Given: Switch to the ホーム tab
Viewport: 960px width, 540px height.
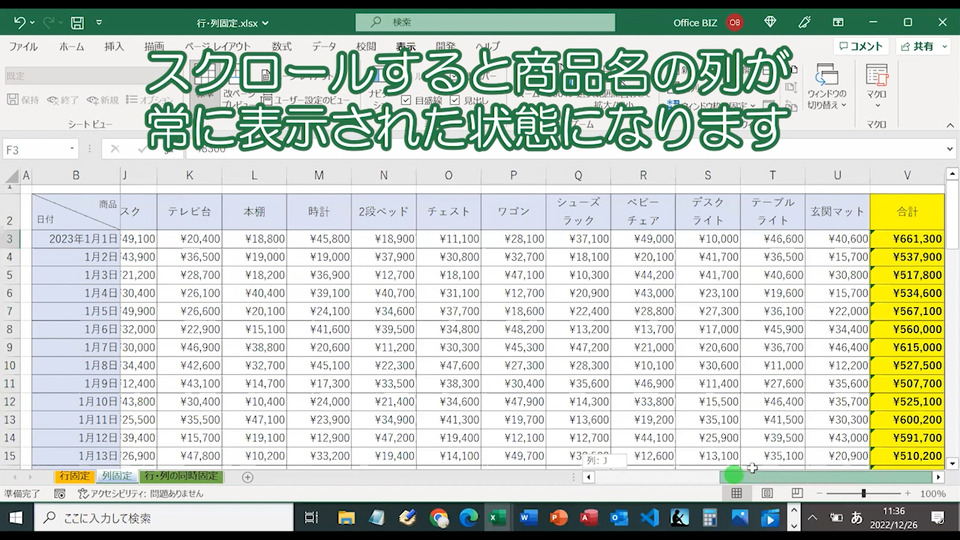Looking at the screenshot, I should [x=72, y=47].
